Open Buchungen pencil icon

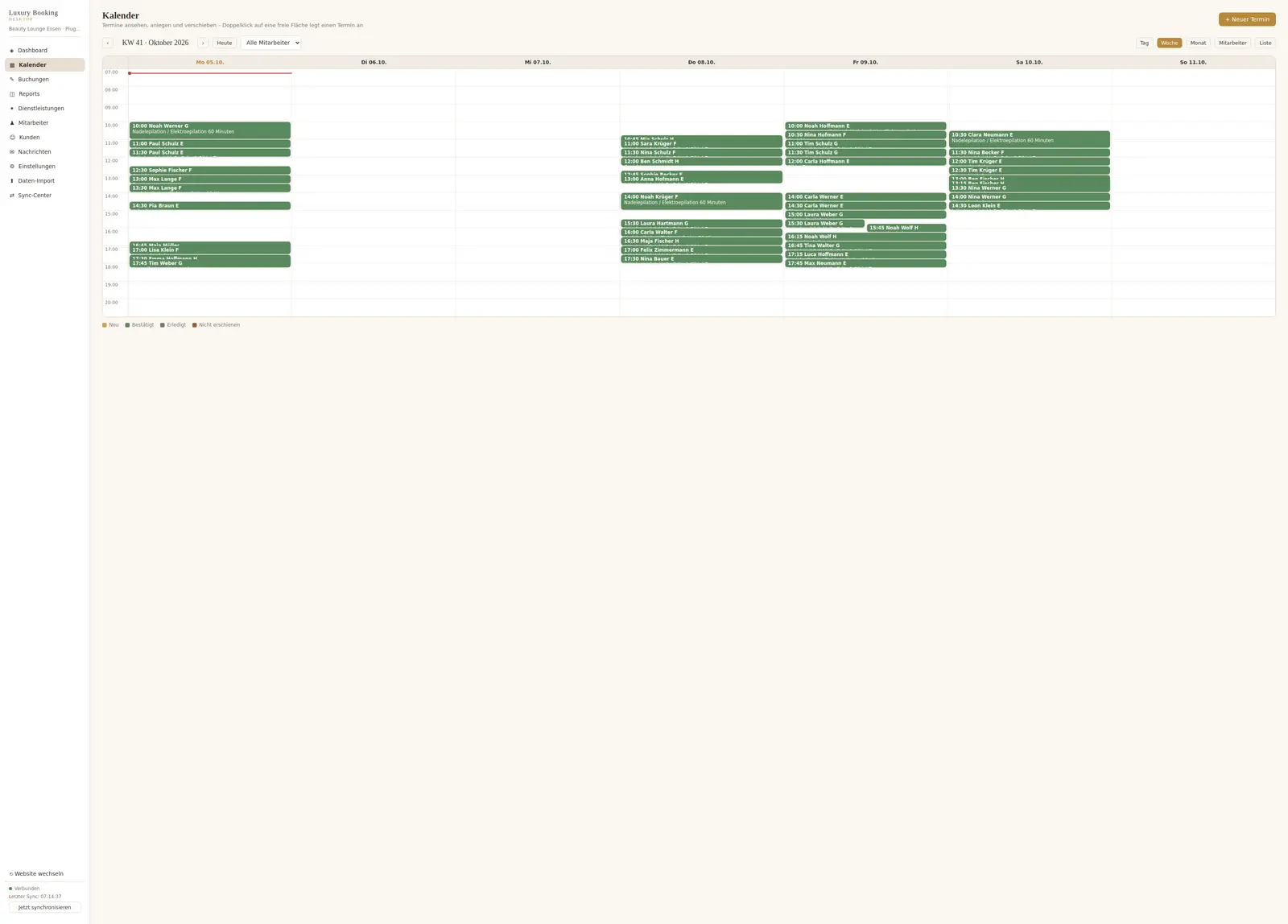pyautogui.click(x=11, y=80)
